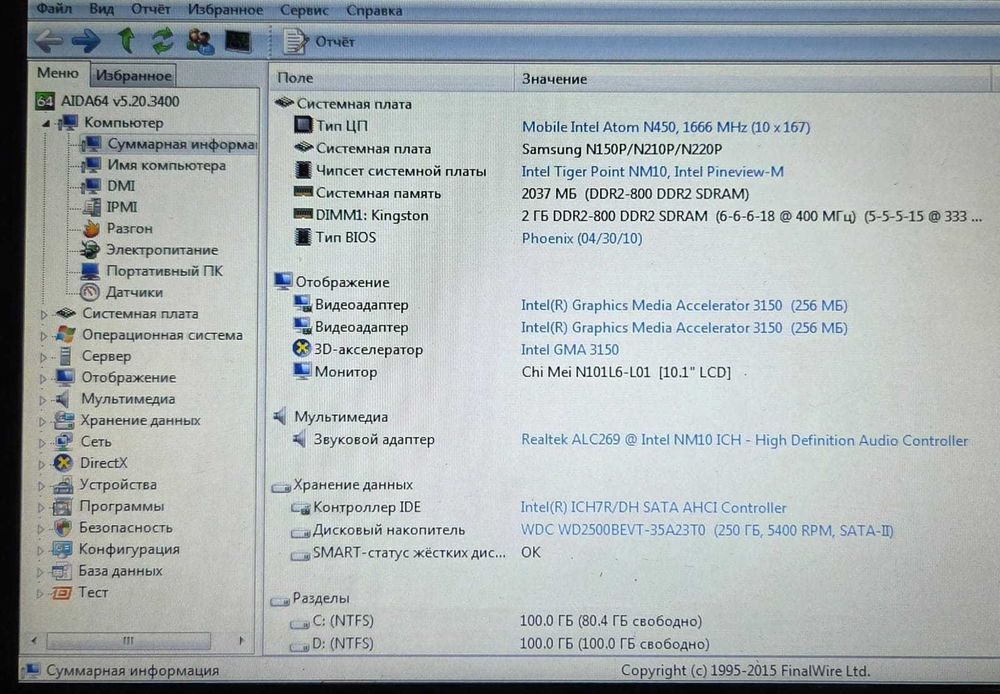Expand the Отображение tree node
This screenshot has height=694, width=1000.
pyautogui.click(x=42, y=378)
